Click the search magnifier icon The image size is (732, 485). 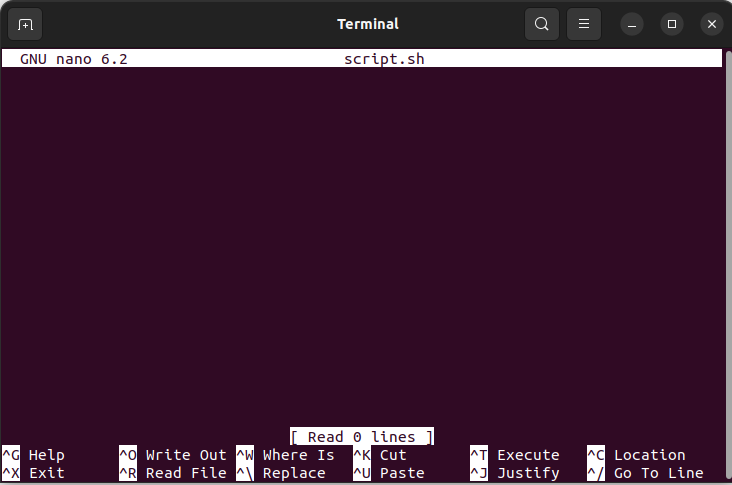point(542,24)
